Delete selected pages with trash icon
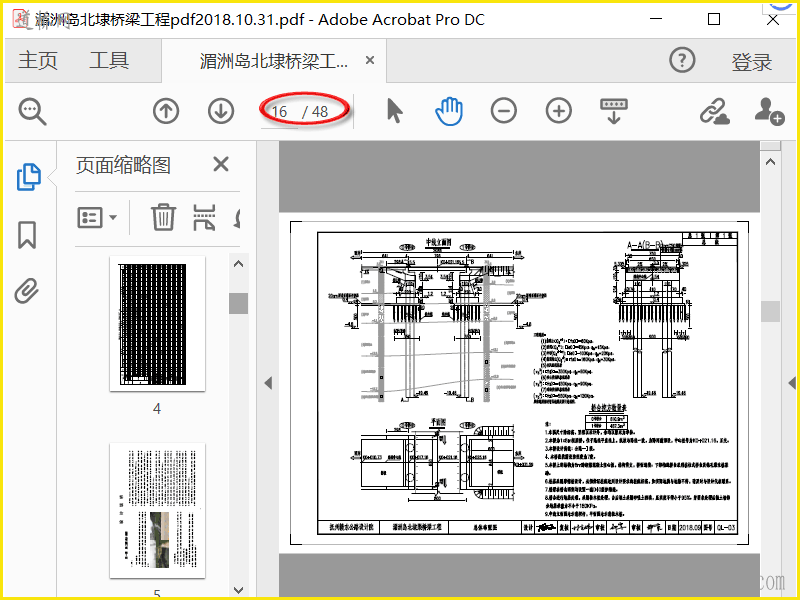 coord(163,217)
